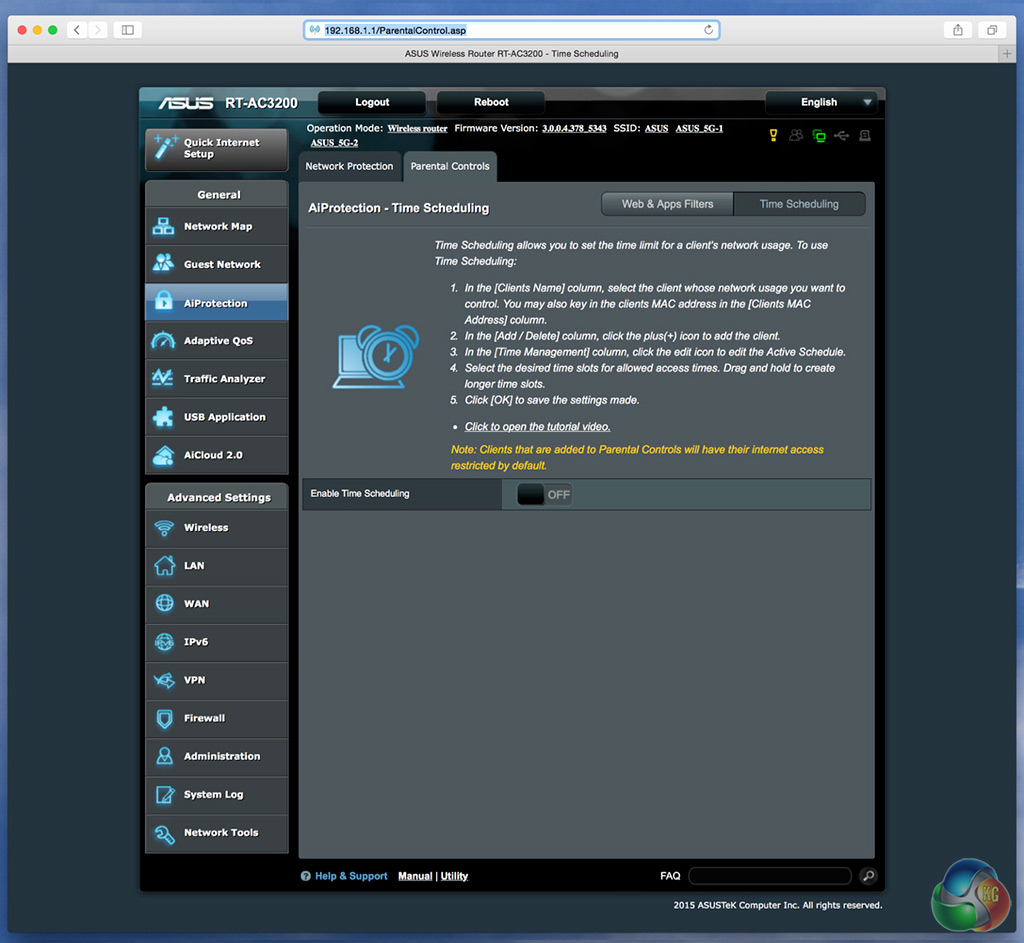Click the FAQ search magnifier icon
1024x943 pixels.
coord(868,876)
